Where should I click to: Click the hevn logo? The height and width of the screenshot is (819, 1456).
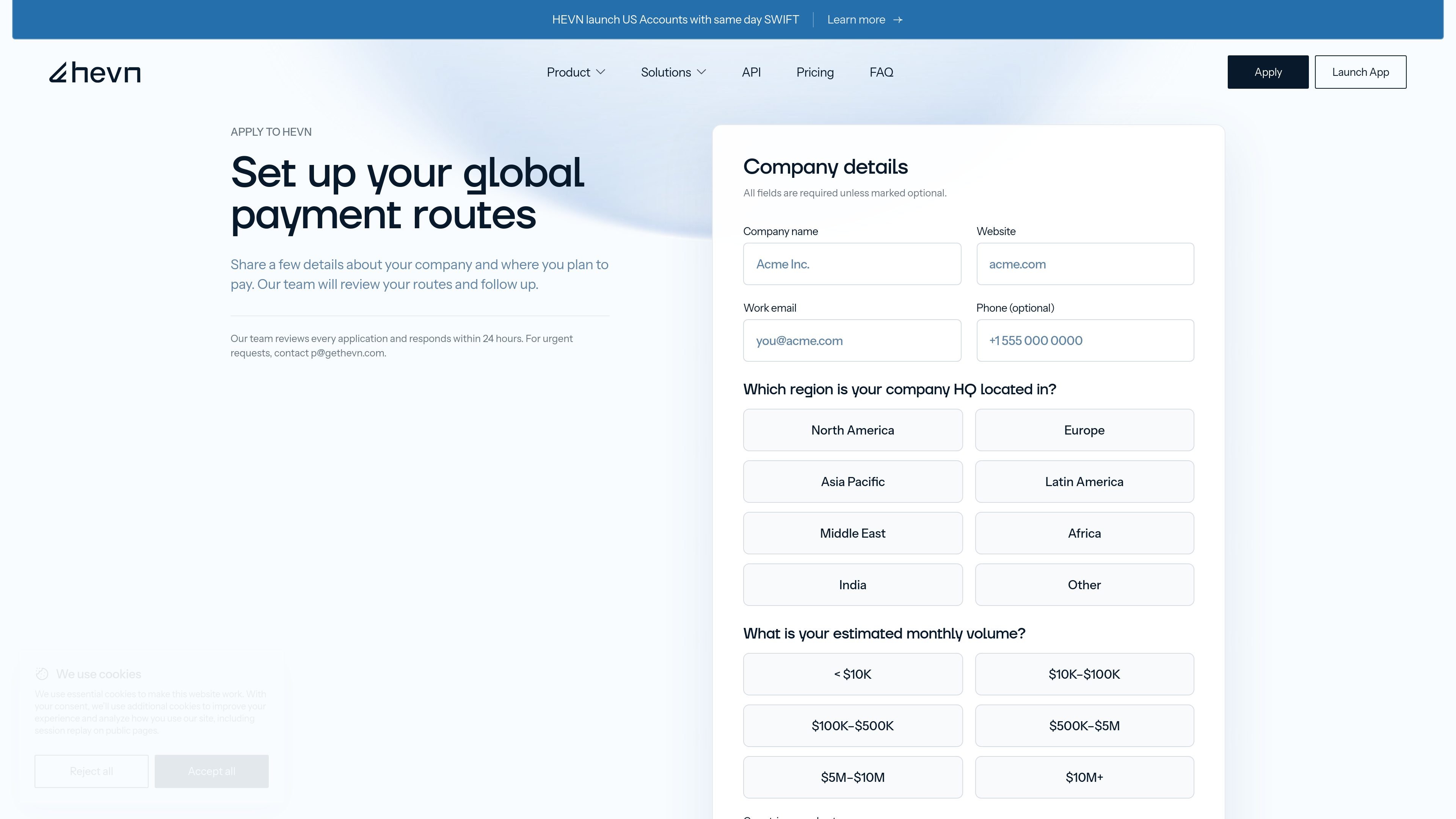tap(95, 72)
